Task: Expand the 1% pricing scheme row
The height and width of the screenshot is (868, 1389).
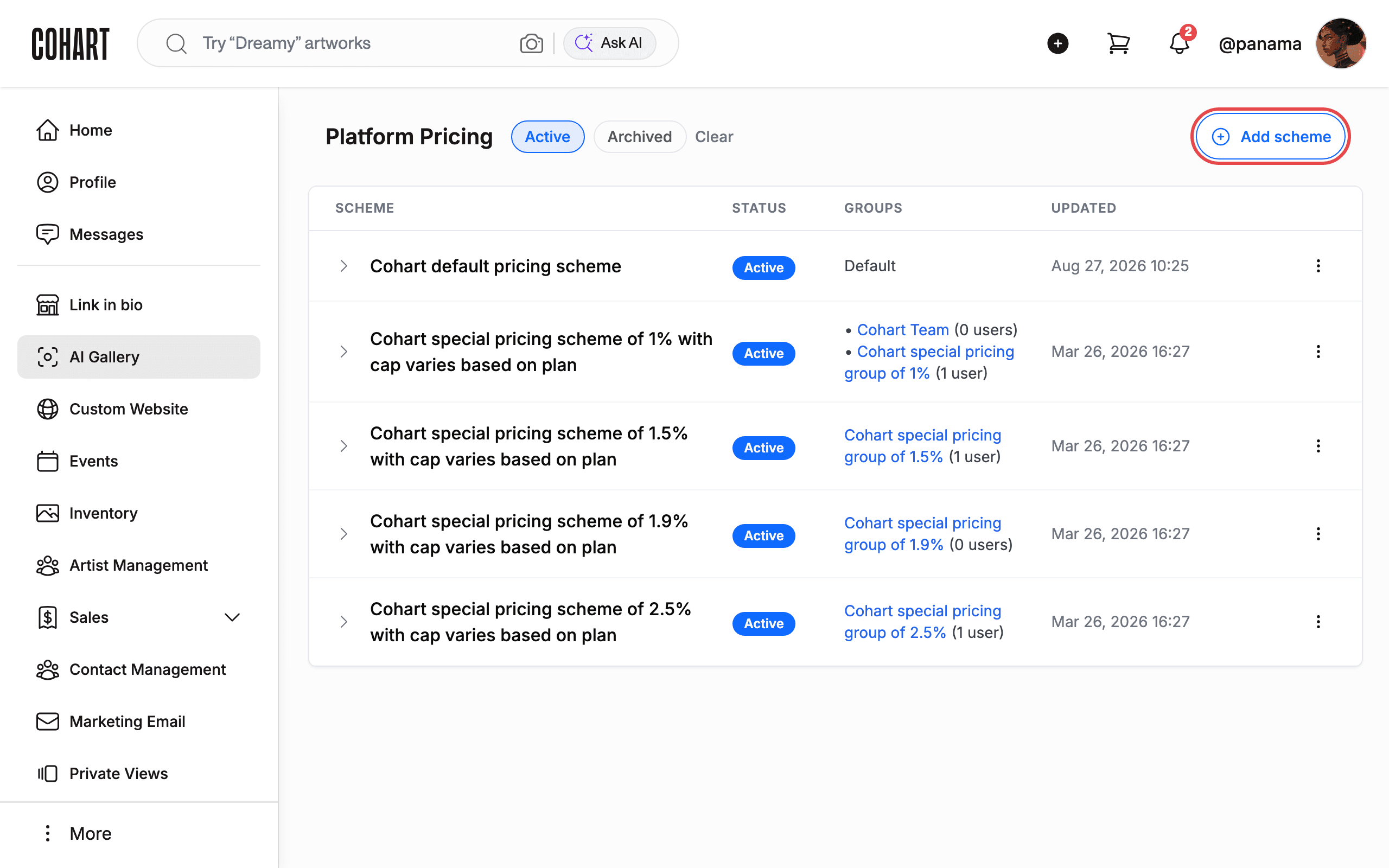Action: 344,352
